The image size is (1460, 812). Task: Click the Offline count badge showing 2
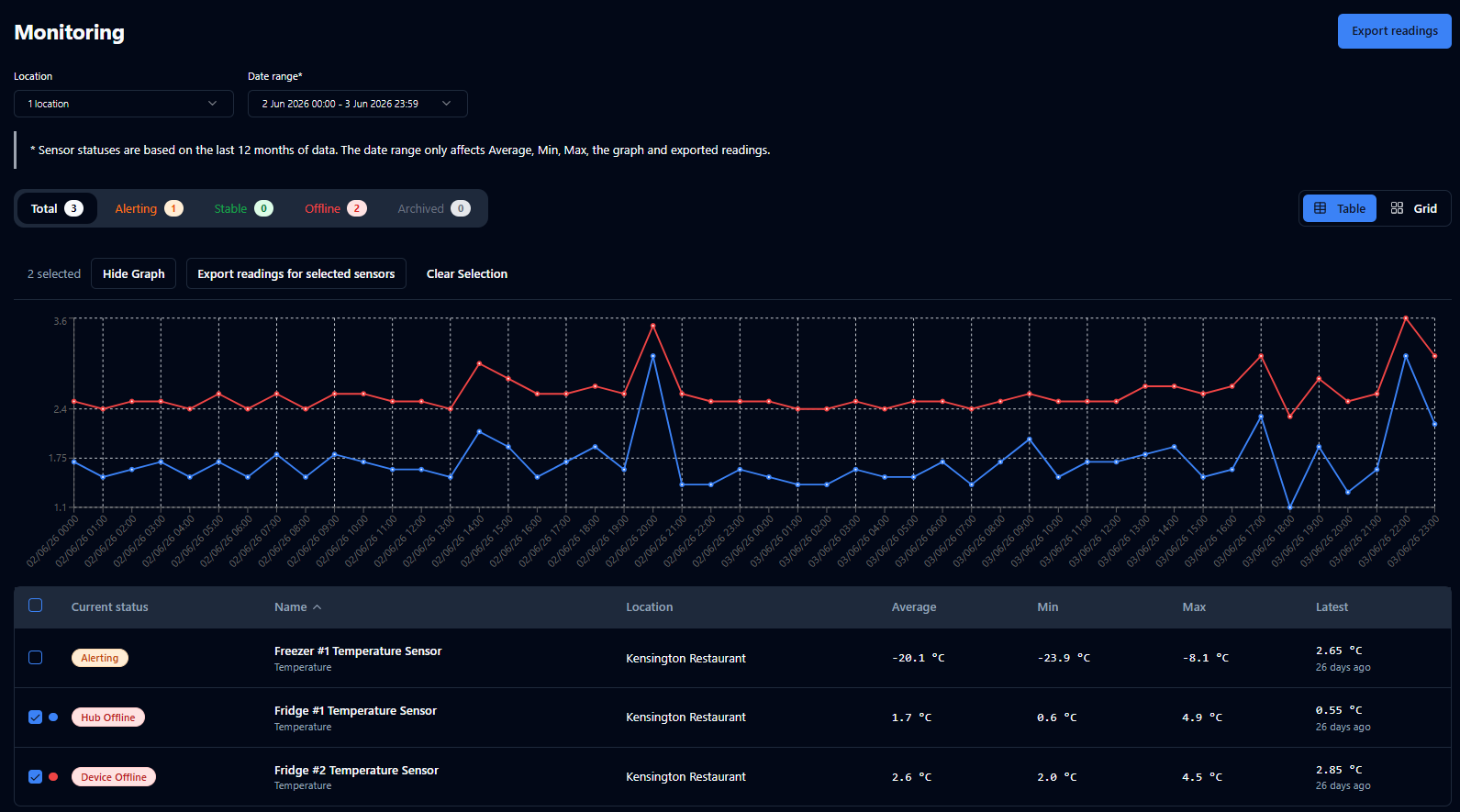(x=357, y=208)
